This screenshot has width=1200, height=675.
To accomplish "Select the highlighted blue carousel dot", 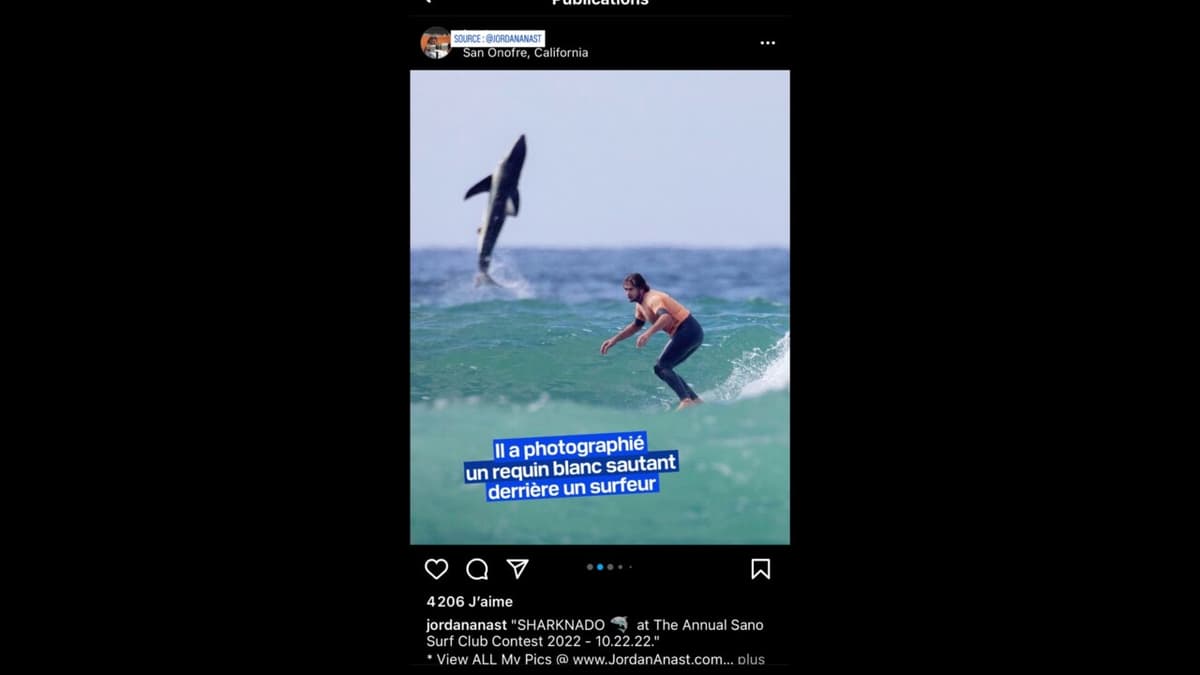I will pyautogui.click(x=600, y=567).
